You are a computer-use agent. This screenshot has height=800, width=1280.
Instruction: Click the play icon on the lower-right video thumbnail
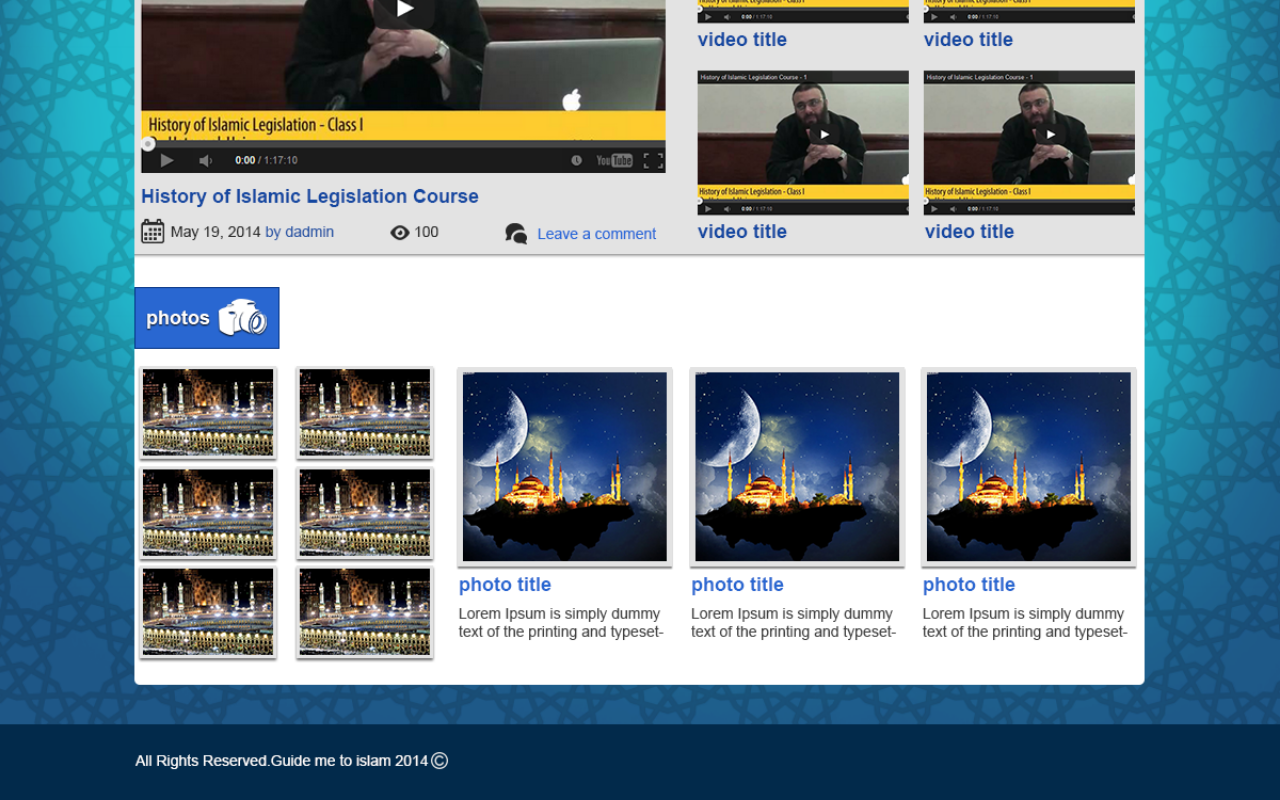point(1050,134)
